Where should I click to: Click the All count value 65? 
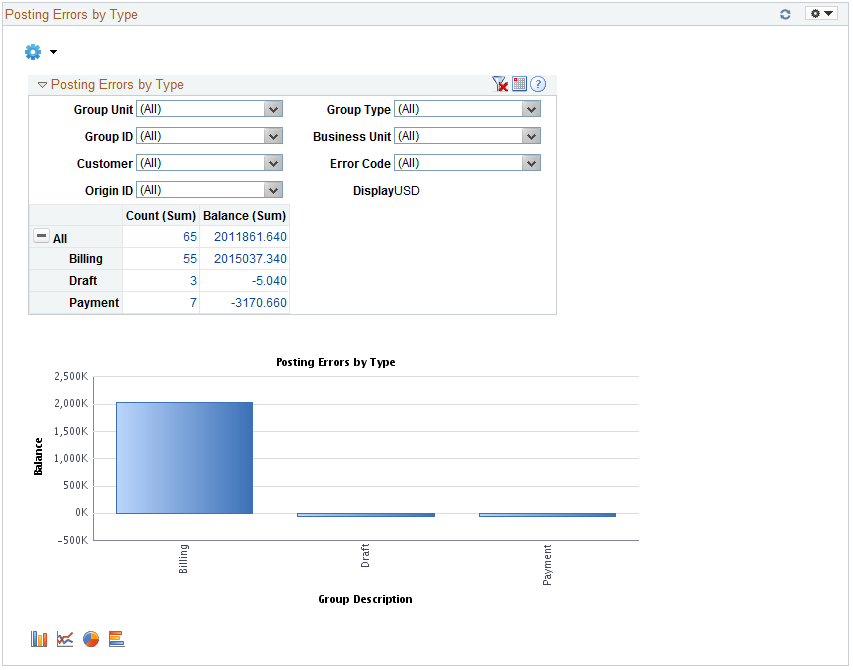coord(190,237)
